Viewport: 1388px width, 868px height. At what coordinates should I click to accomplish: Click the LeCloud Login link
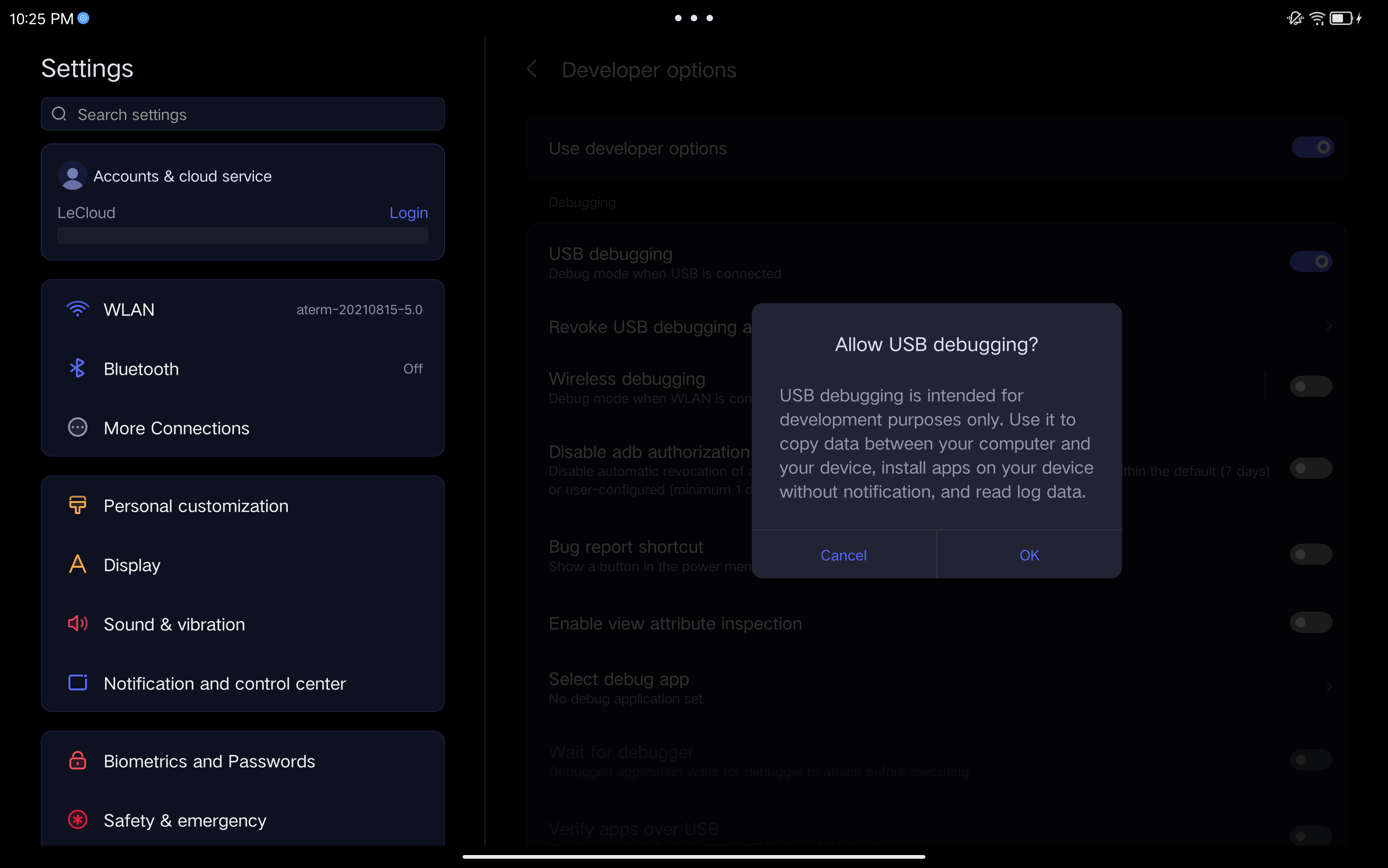tap(408, 212)
